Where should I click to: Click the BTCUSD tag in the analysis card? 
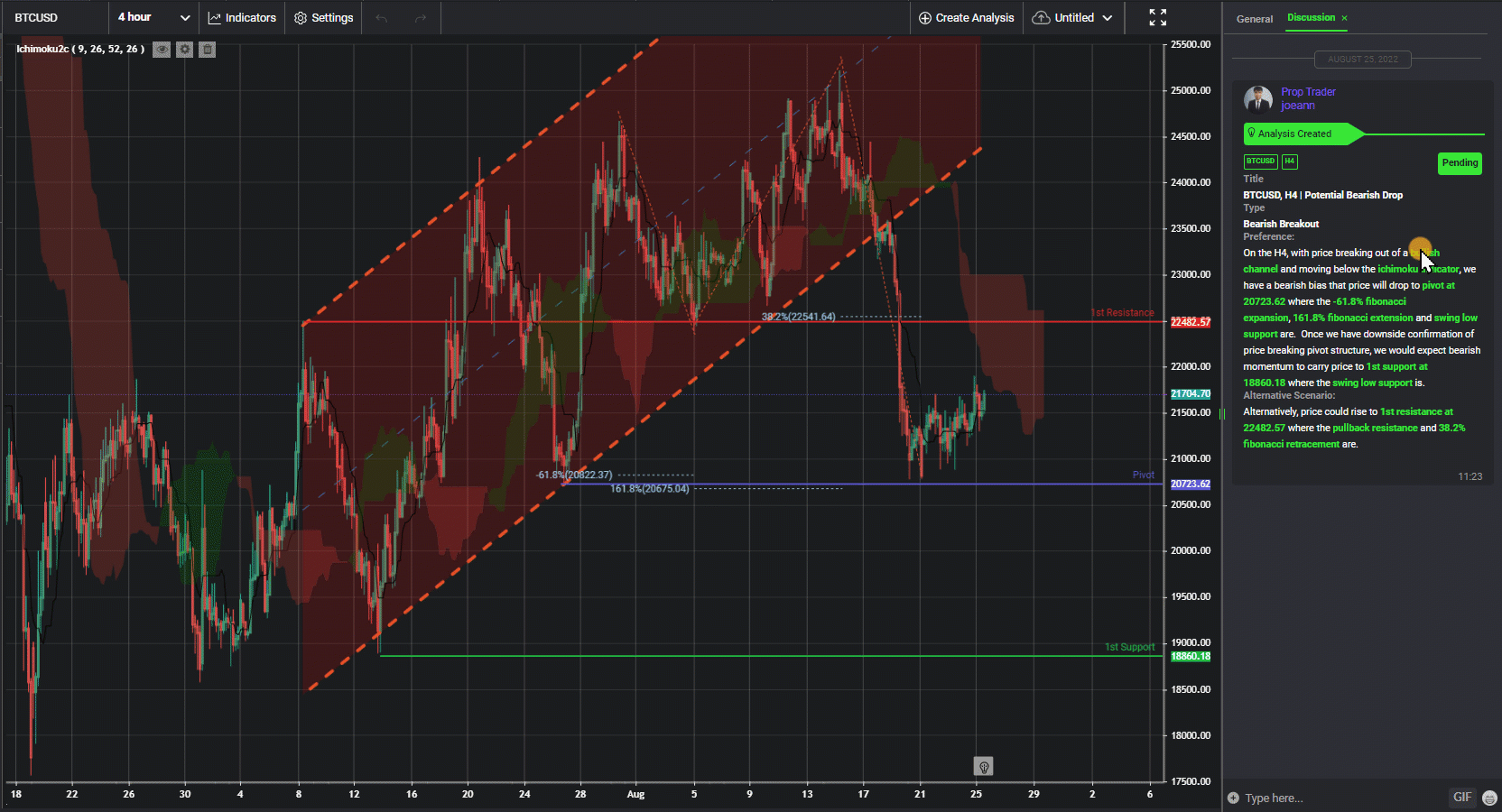point(1260,161)
